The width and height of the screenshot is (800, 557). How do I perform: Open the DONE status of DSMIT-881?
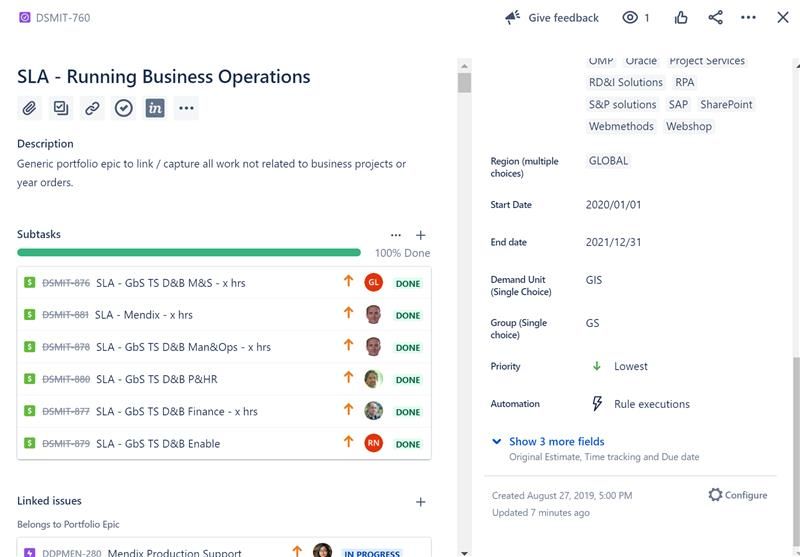coord(408,316)
